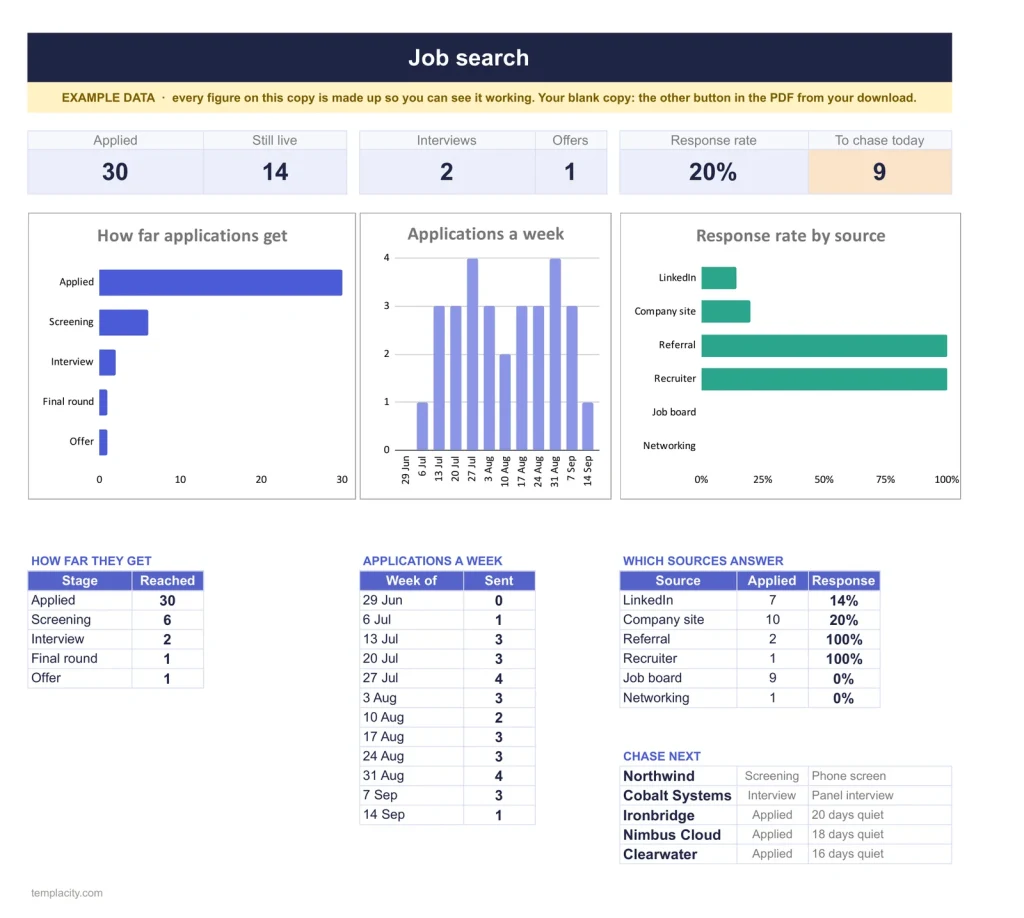Click the Screening bar in funnel chart
1024x918 pixels.
[x=123, y=323]
